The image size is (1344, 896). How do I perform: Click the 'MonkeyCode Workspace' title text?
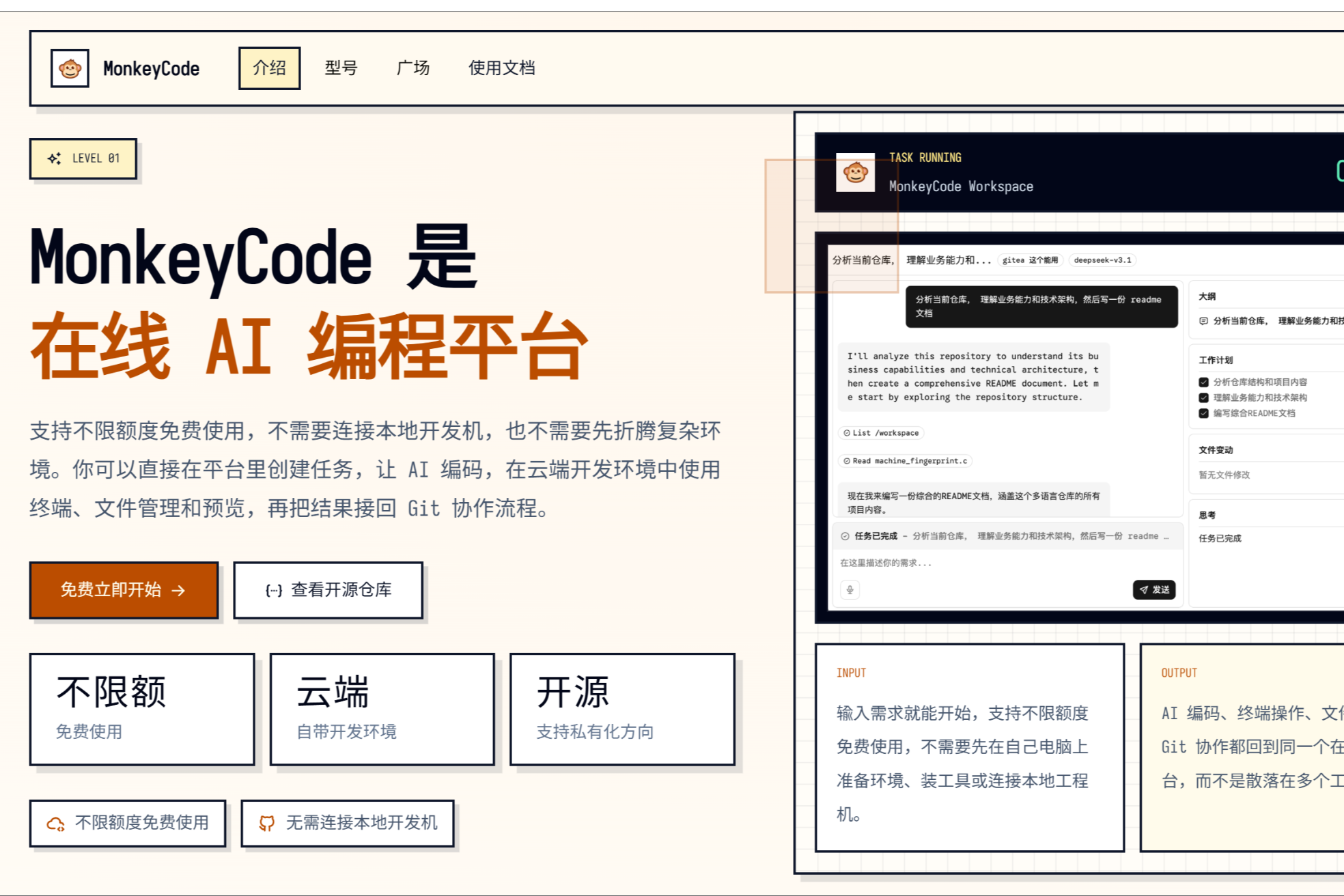961,186
